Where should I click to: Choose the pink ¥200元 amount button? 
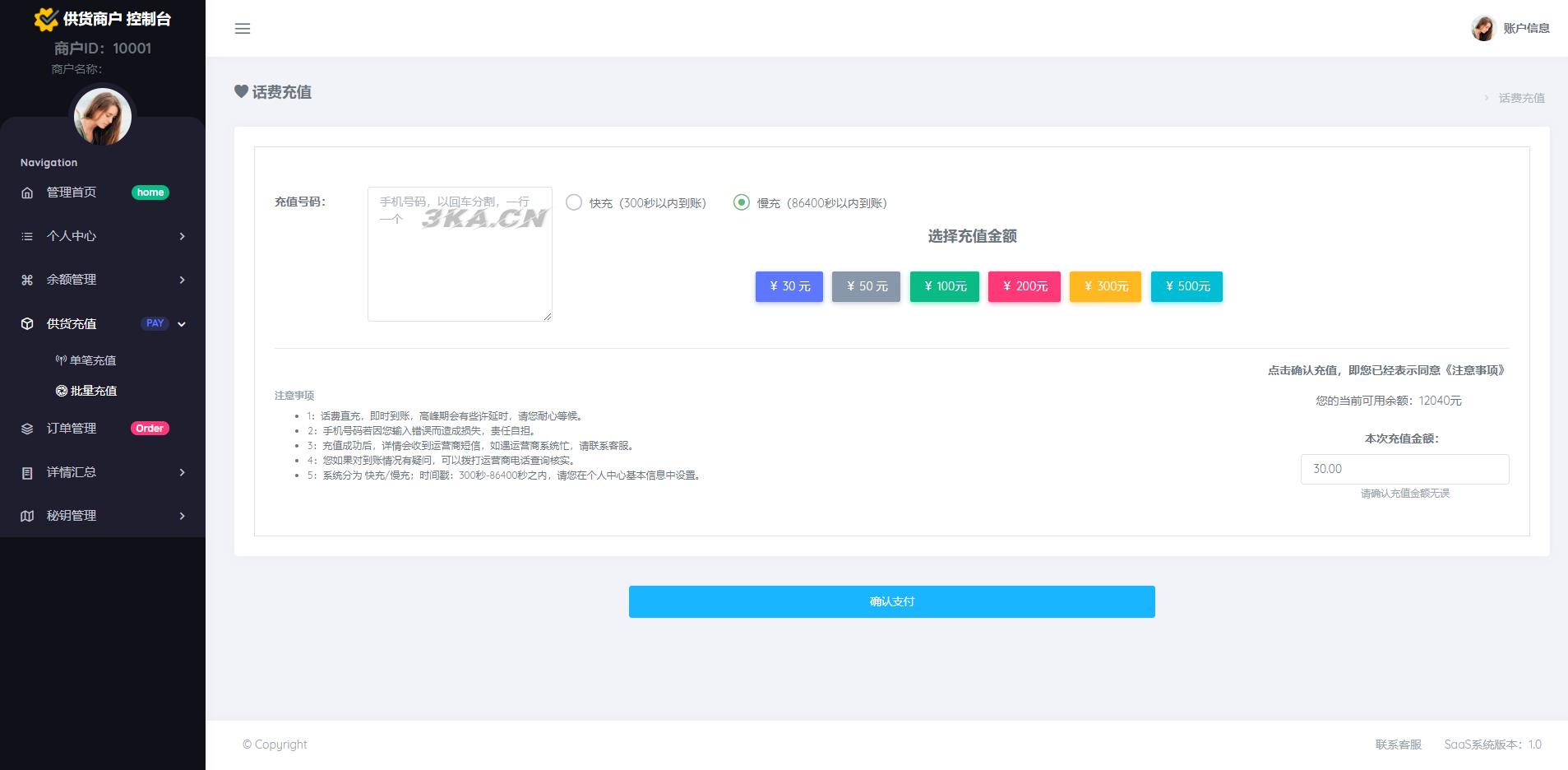pos(1024,286)
